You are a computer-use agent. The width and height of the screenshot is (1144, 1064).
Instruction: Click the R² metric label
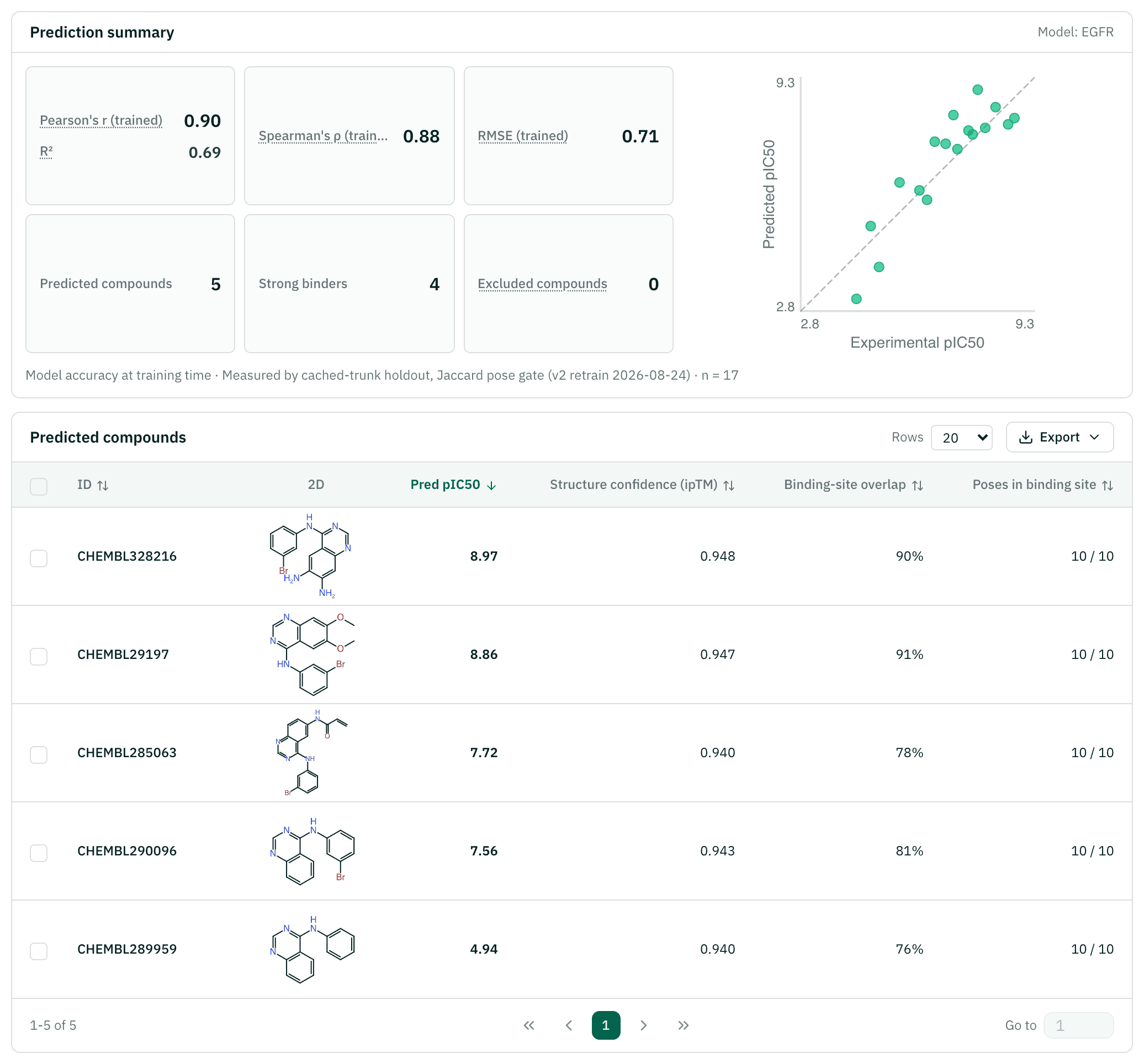coord(46,152)
